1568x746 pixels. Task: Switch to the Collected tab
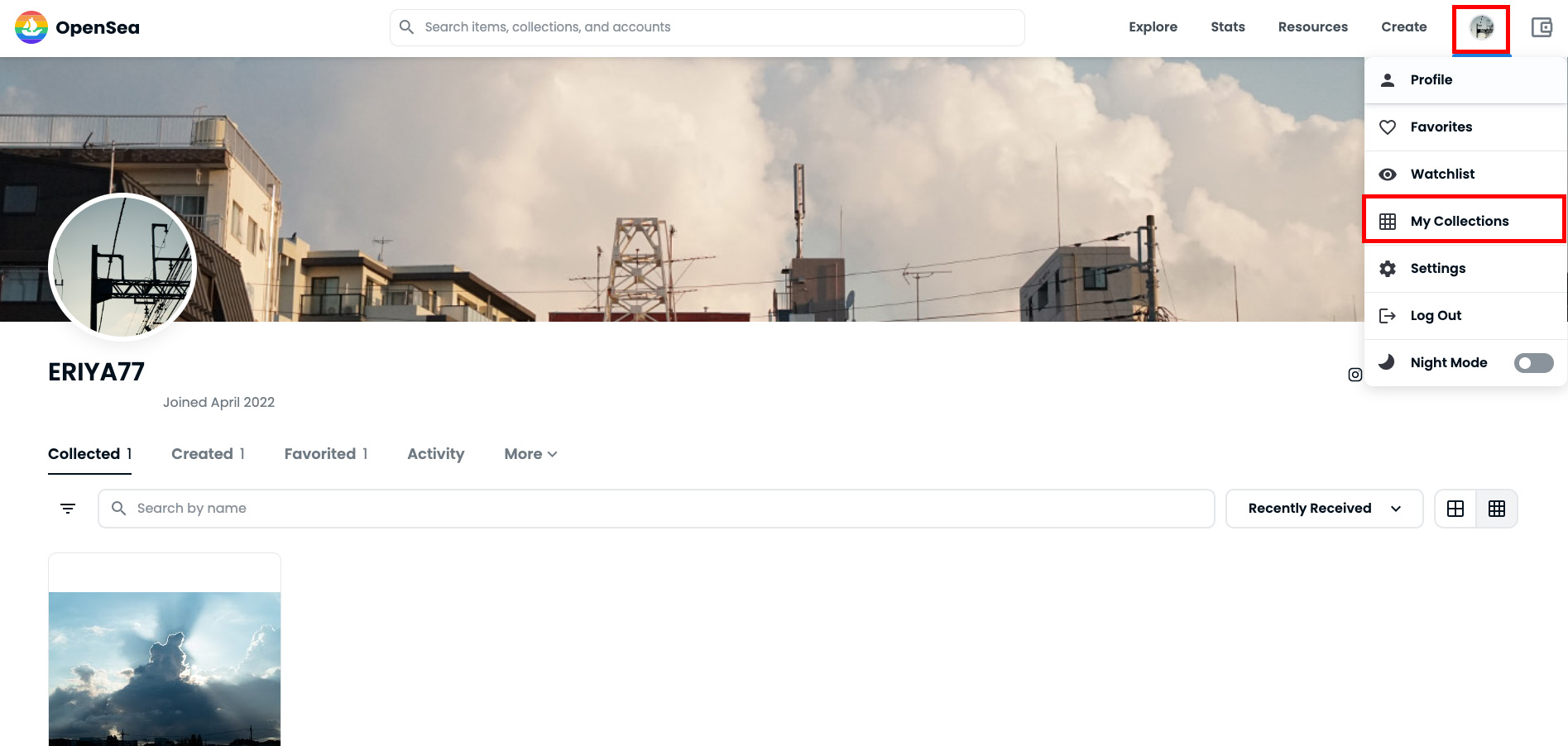coord(89,454)
